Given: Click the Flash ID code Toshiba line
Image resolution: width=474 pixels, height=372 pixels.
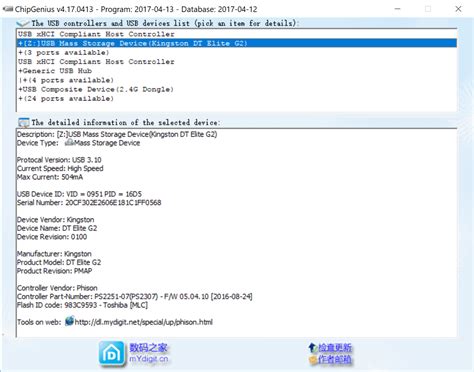Looking at the screenshot, I should pyautogui.click(x=82, y=305).
